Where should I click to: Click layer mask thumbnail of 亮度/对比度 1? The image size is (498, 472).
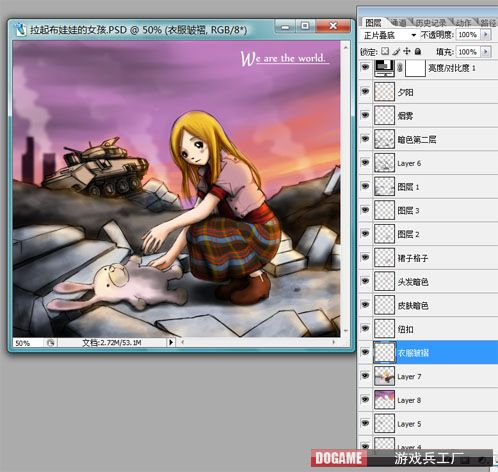(x=415, y=68)
